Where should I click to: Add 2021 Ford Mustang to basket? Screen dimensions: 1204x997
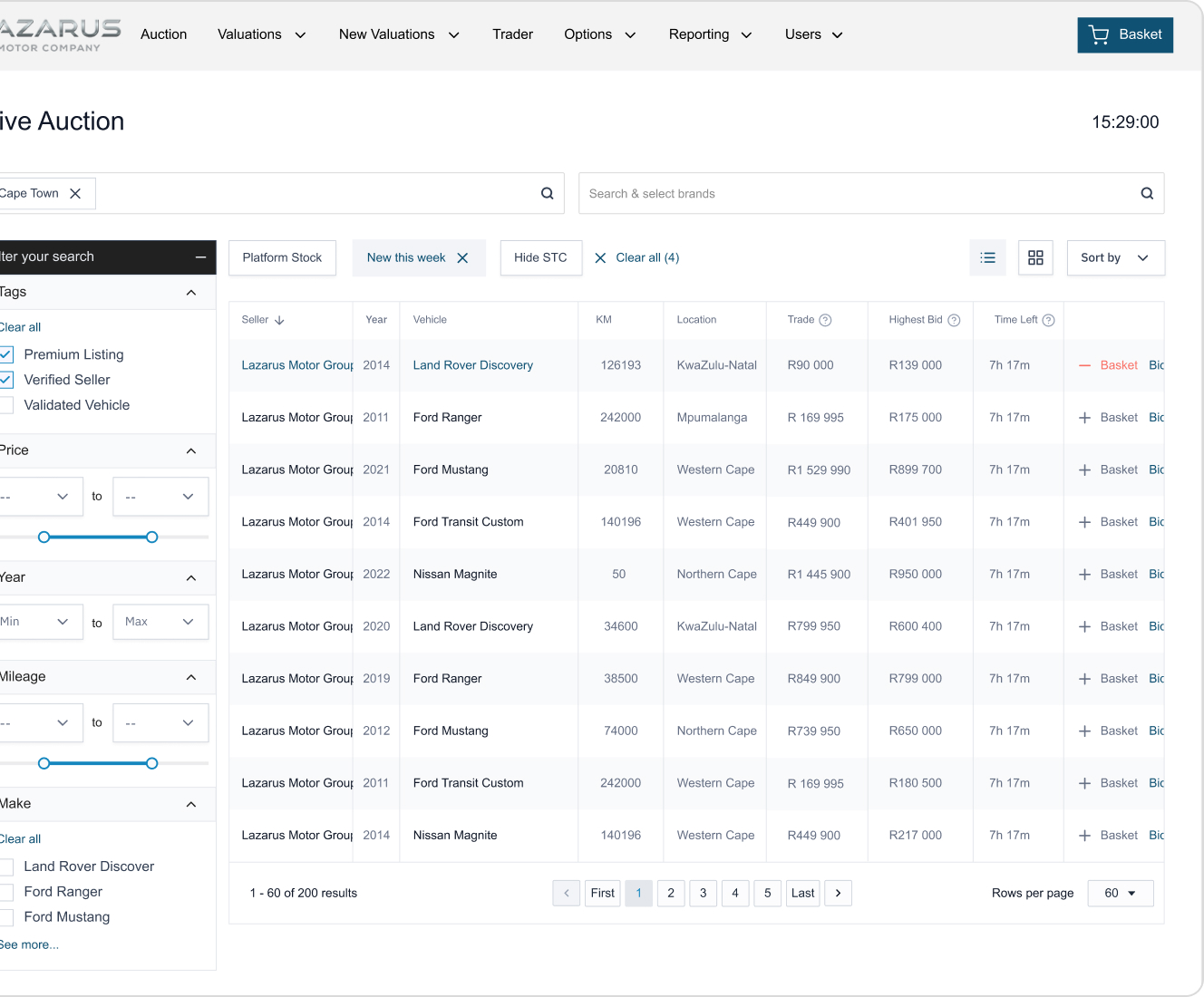point(1108,469)
